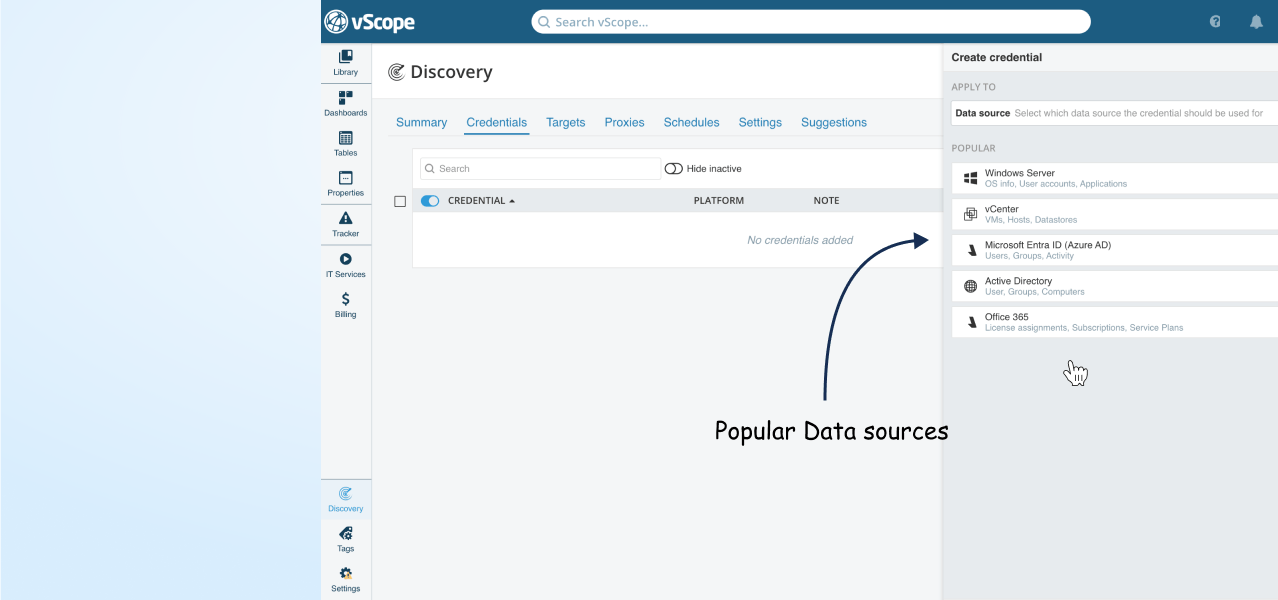Choose Active Directory data source
The image size is (1278, 600).
(1114, 286)
